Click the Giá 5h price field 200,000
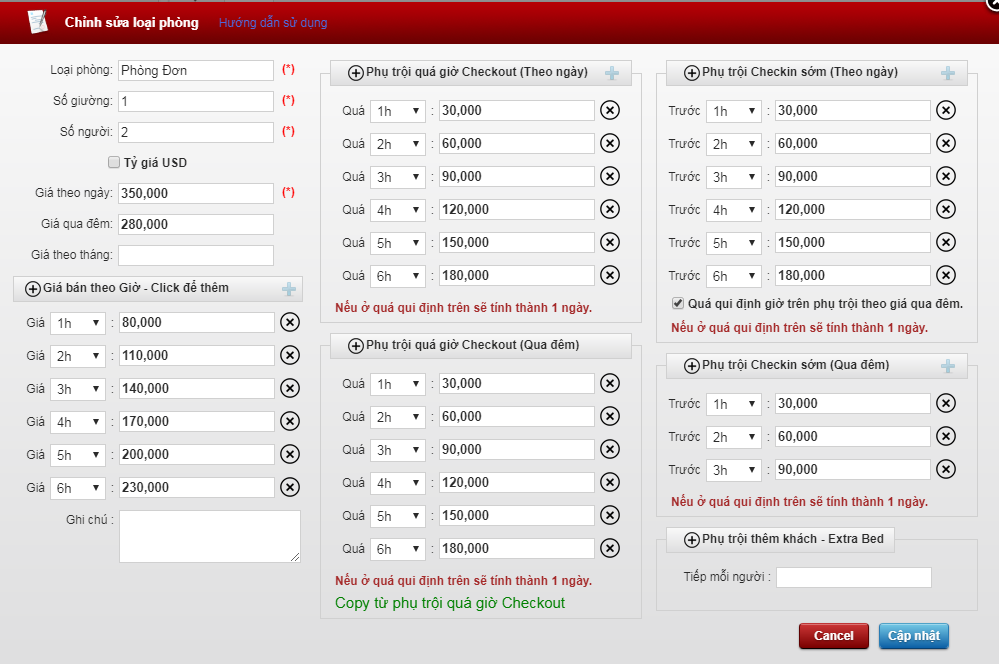This screenshot has width=999, height=664. coord(197,454)
